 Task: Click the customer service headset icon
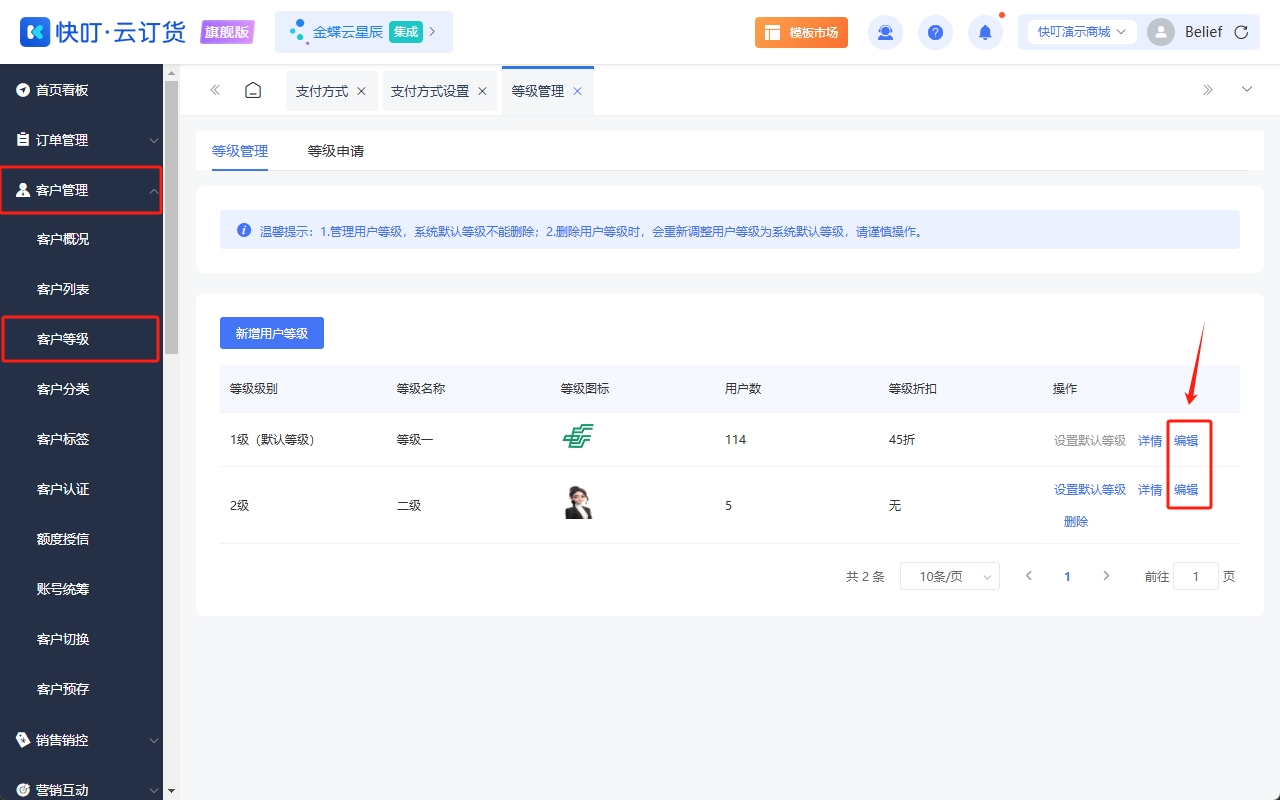click(x=885, y=32)
